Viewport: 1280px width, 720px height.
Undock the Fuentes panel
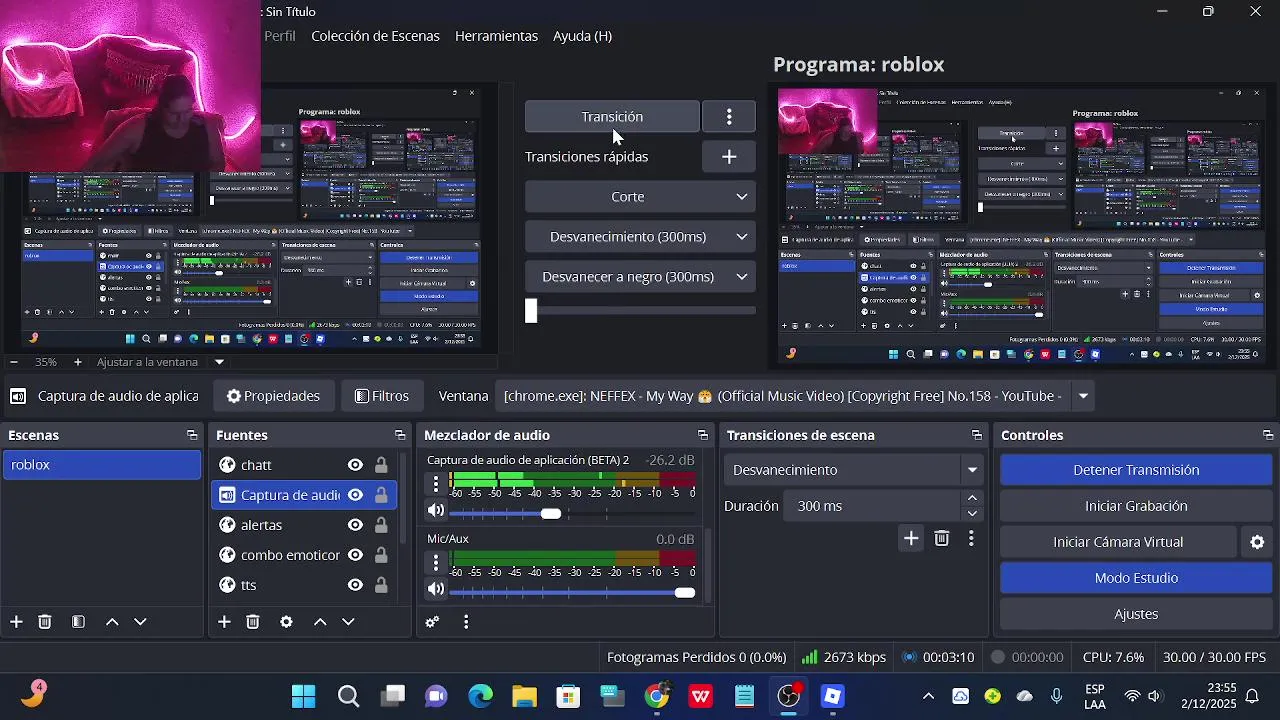400,435
